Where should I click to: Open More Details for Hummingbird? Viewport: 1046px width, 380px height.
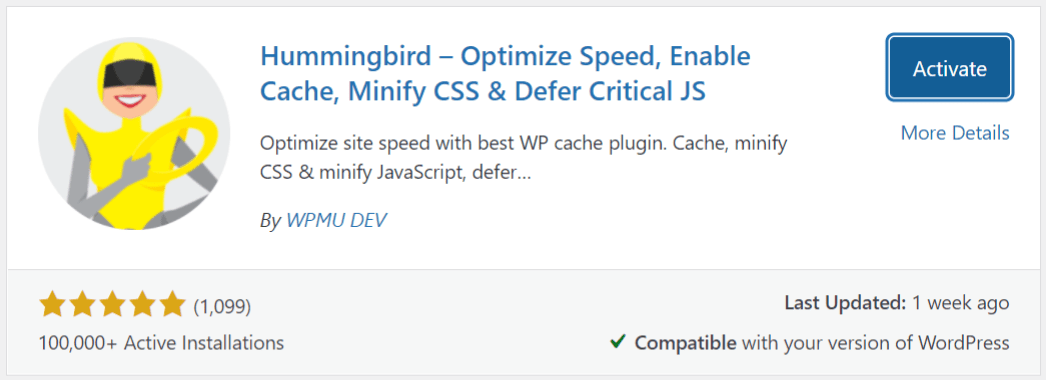[x=955, y=133]
